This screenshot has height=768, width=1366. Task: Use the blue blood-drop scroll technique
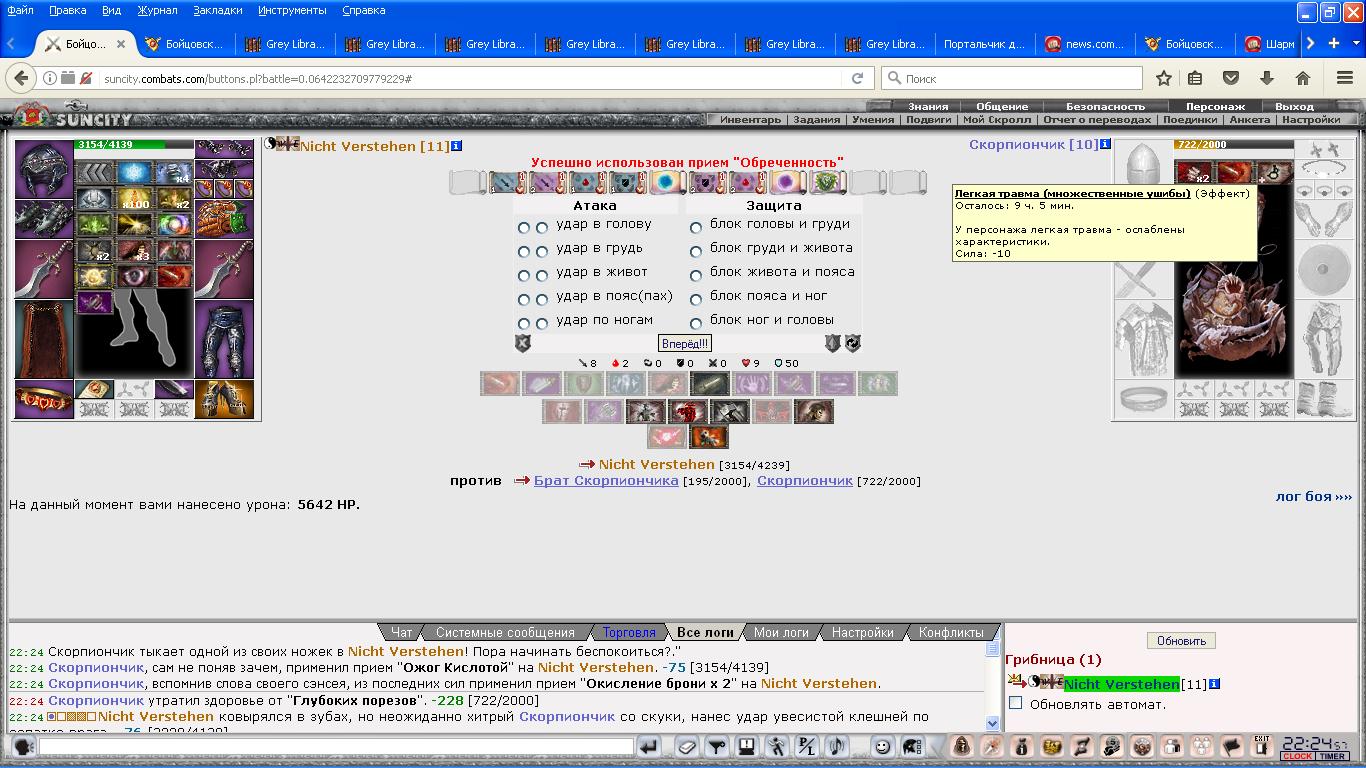pyautogui.click(x=588, y=182)
